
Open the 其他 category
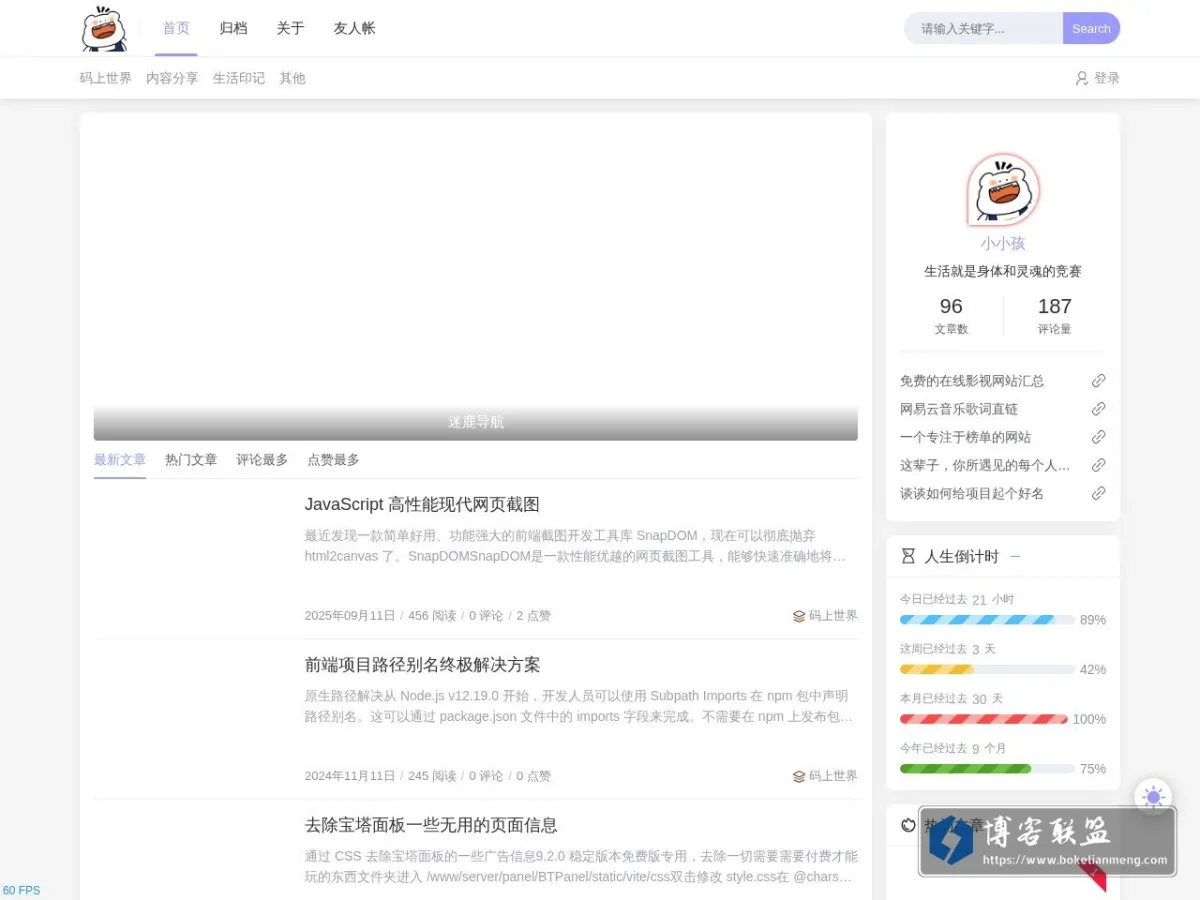[x=292, y=78]
